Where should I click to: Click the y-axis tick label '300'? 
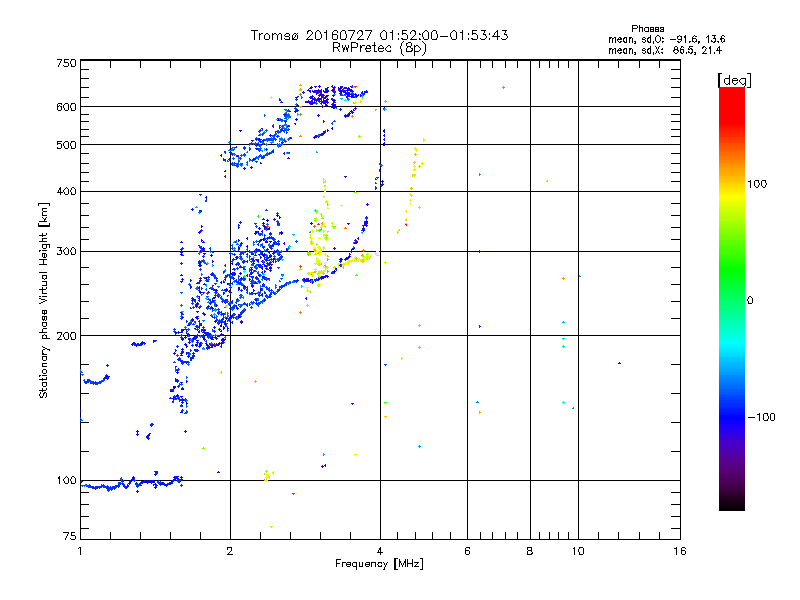[66, 251]
